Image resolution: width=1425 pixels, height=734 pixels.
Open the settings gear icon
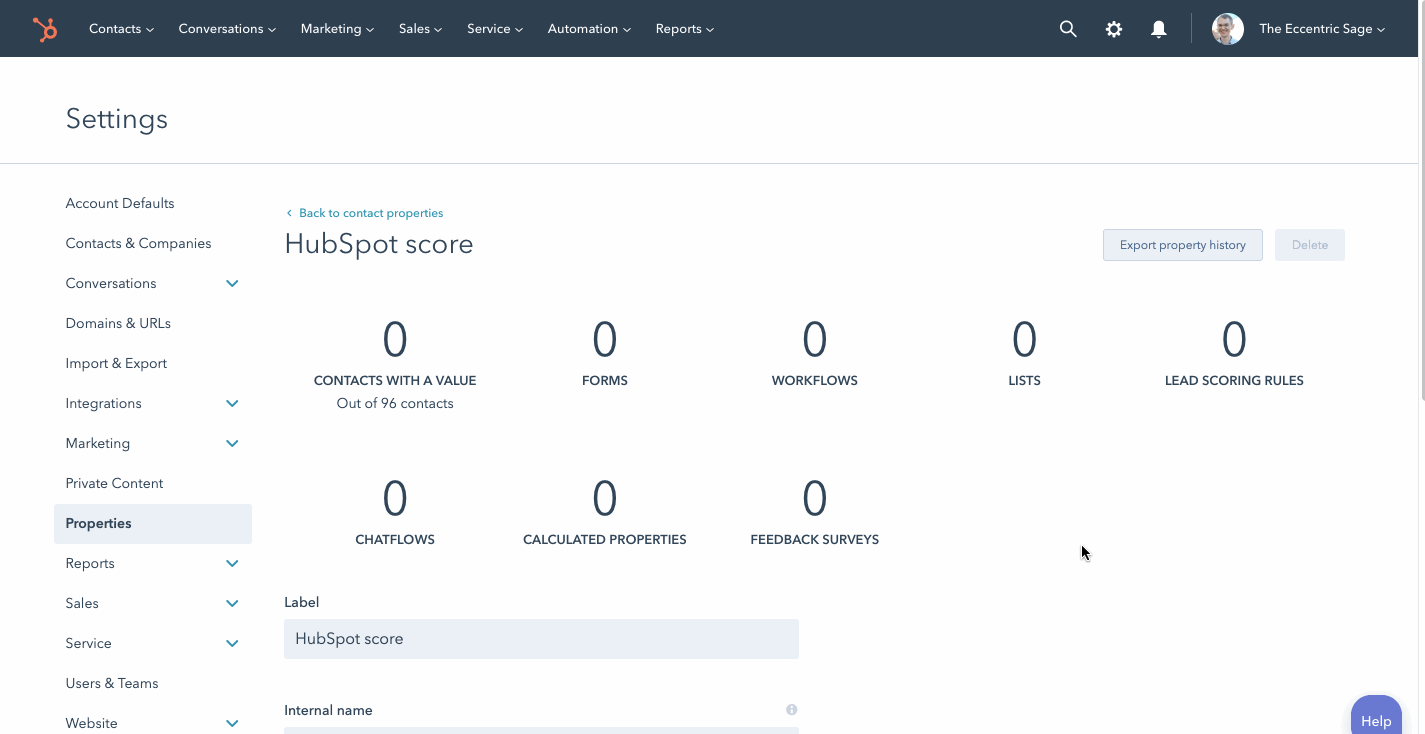(x=1114, y=28)
